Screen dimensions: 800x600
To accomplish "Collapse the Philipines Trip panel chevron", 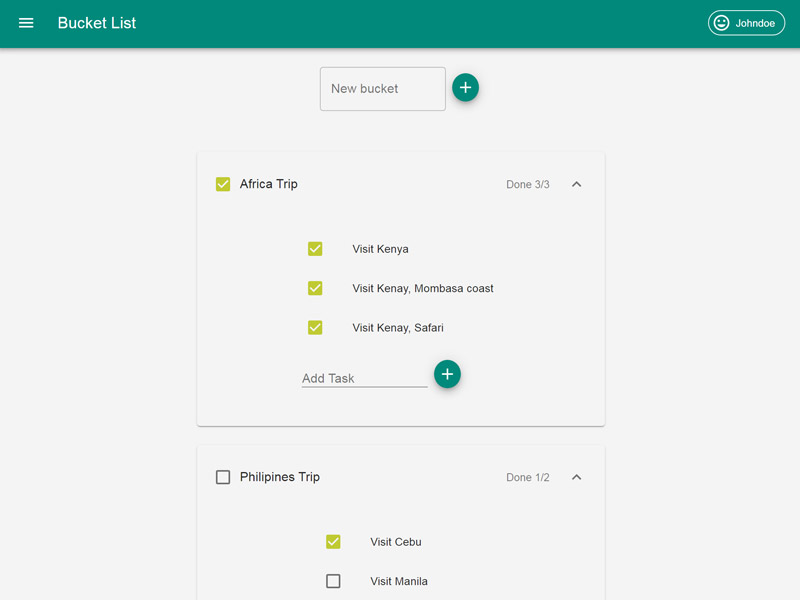I will [576, 477].
